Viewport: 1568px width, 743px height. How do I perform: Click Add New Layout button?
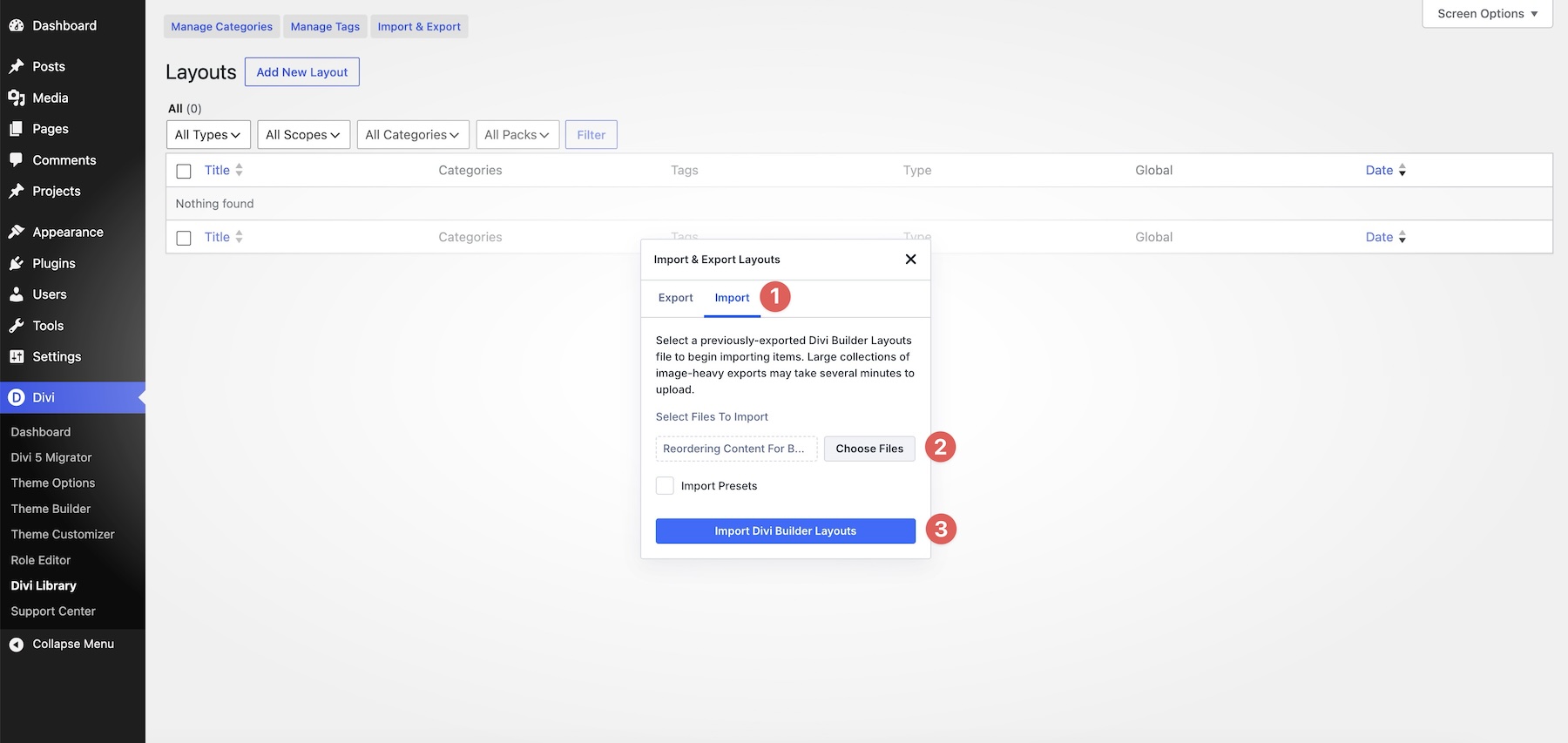302,72
